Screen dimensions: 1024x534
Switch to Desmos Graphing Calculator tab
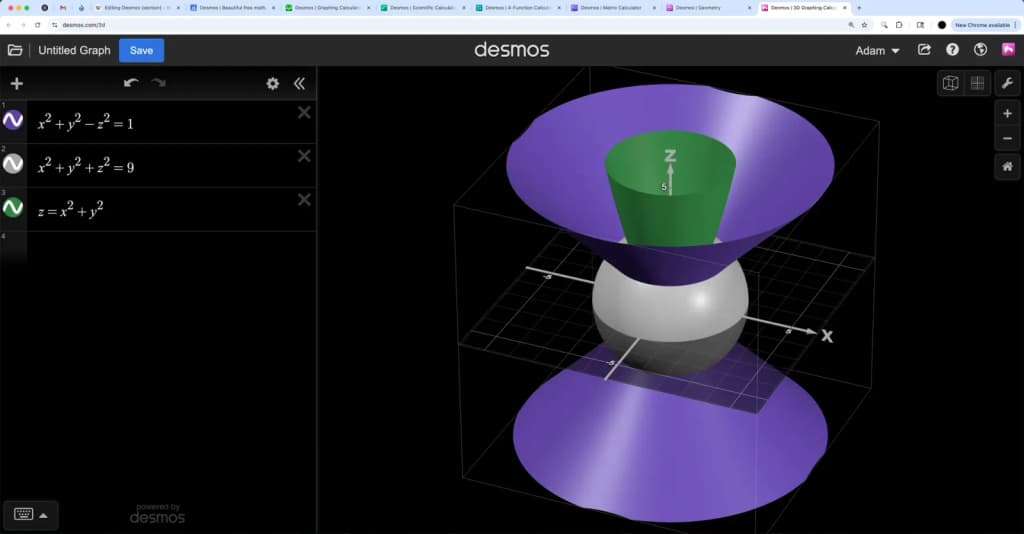pos(325,8)
